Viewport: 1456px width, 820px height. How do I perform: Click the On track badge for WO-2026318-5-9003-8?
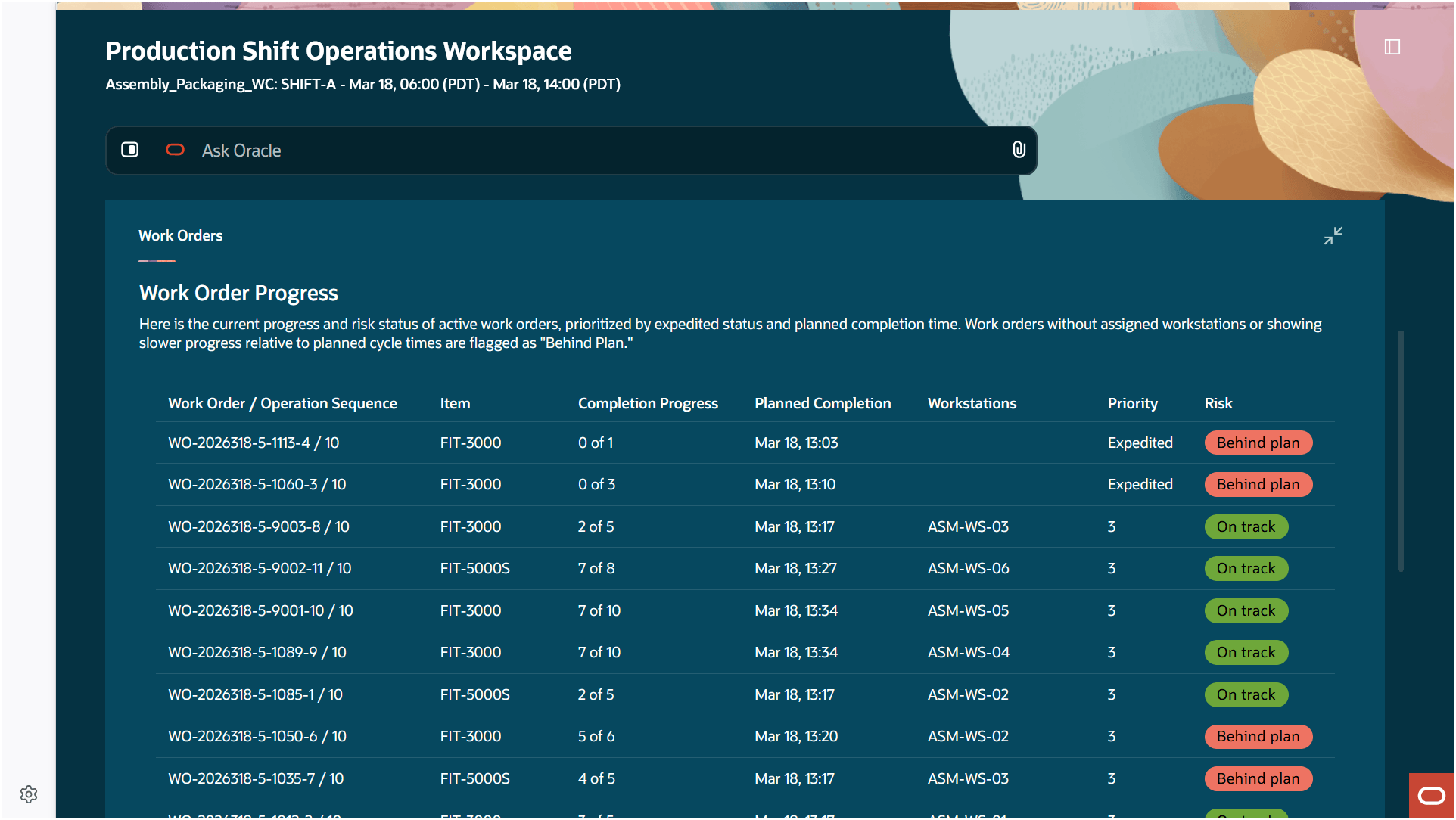coord(1246,526)
